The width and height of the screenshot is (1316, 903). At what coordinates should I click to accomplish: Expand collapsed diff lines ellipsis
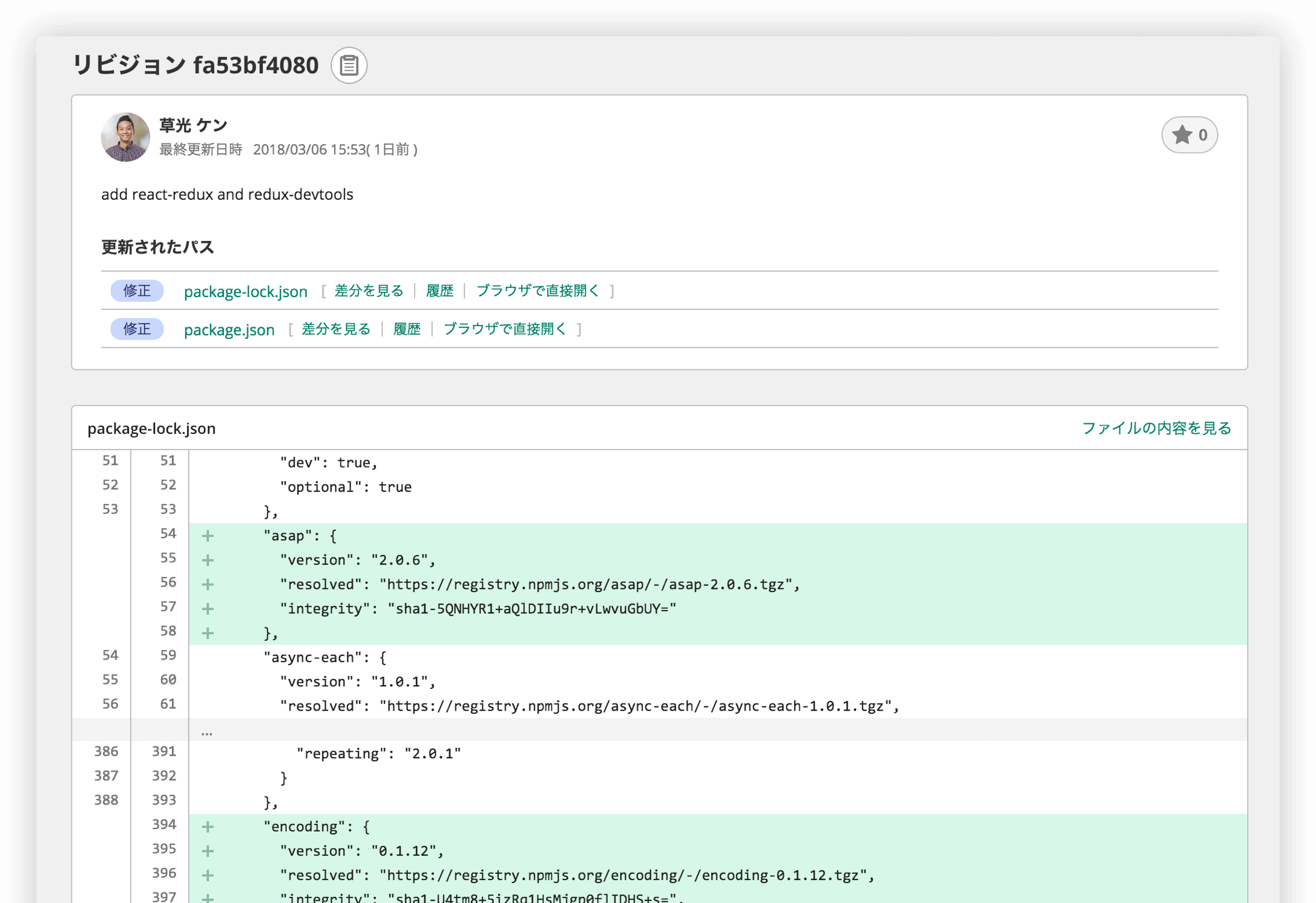tap(207, 732)
